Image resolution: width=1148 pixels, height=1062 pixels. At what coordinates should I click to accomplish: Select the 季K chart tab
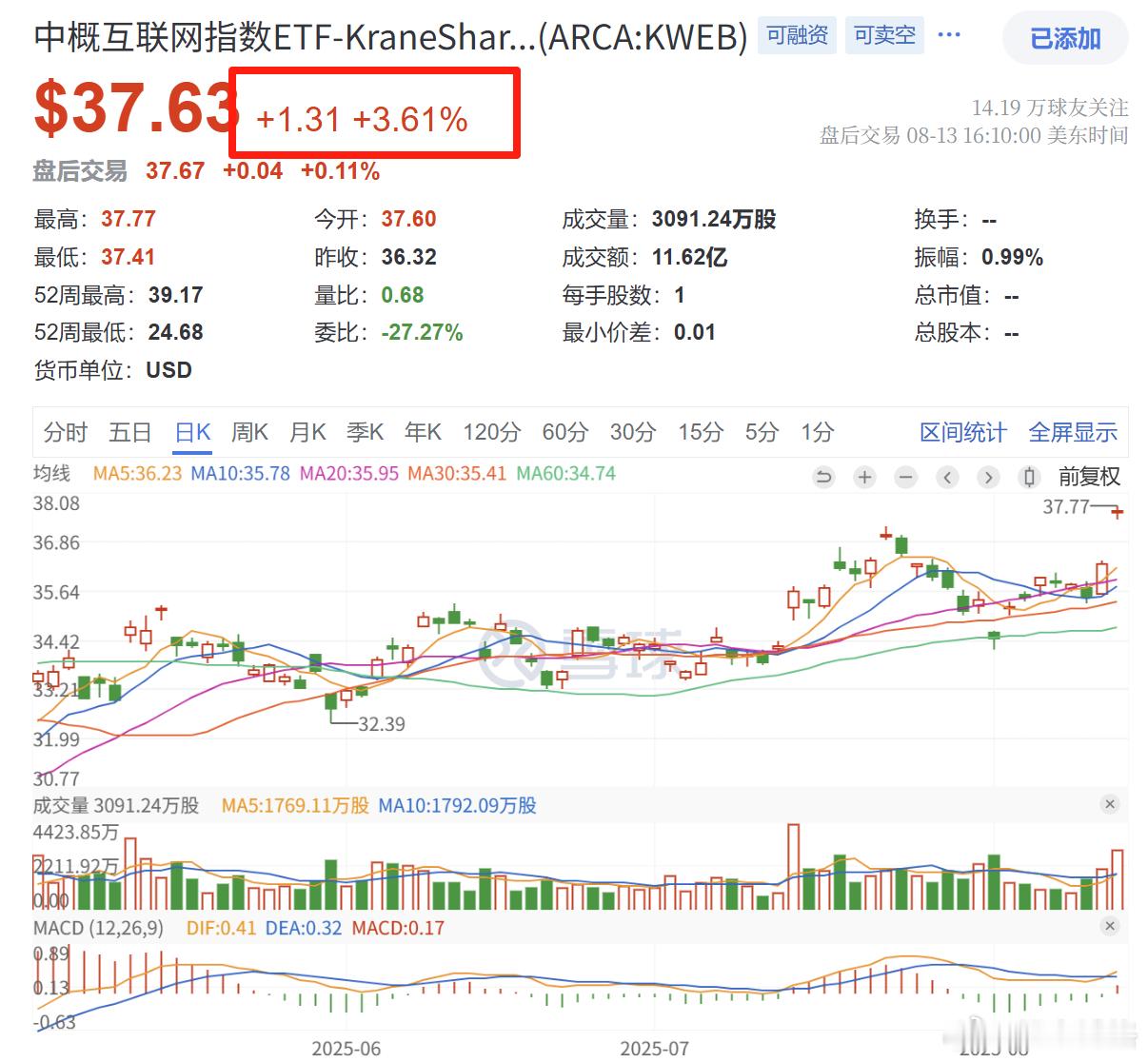(x=365, y=432)
